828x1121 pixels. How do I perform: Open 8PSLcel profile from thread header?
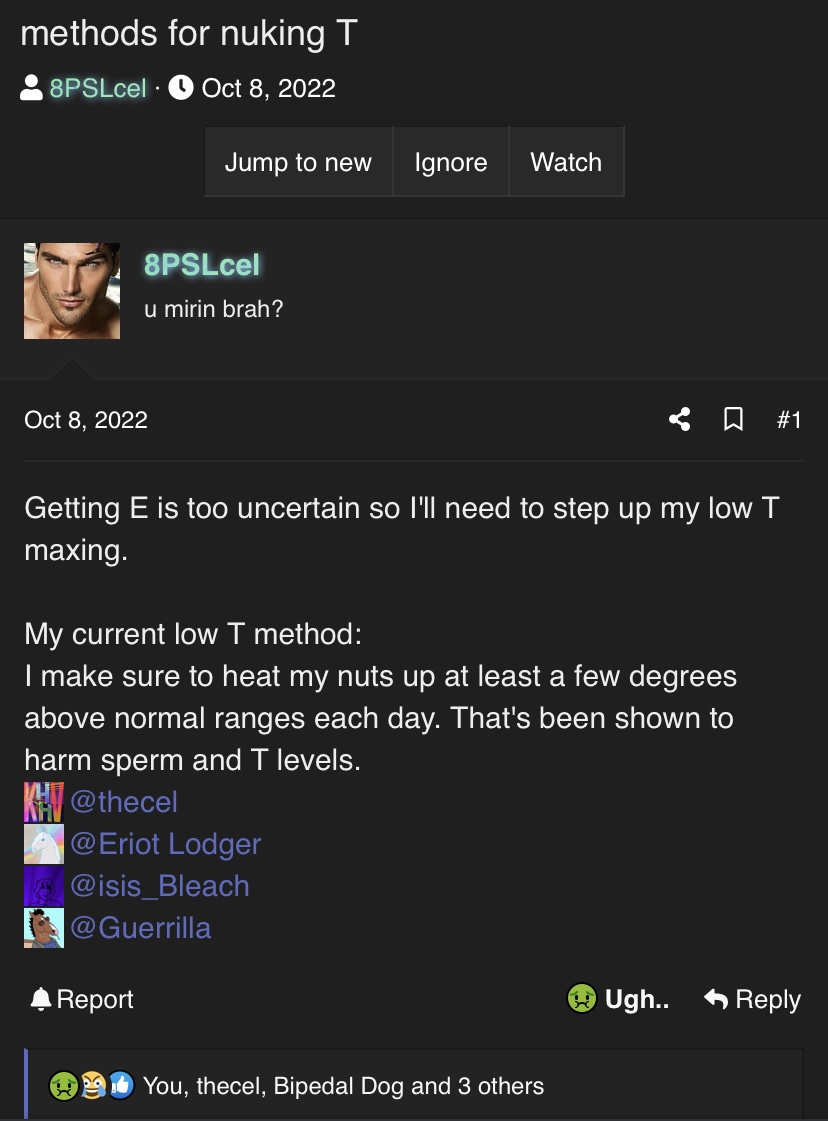pos(98,88)
